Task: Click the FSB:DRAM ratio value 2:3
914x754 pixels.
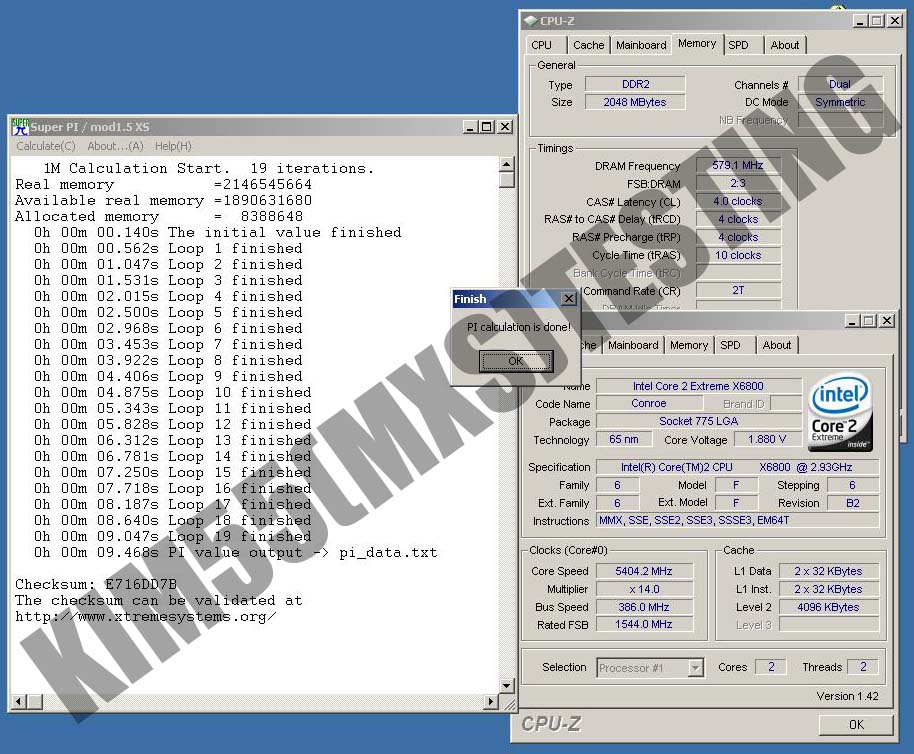Action: click(738, 184)
